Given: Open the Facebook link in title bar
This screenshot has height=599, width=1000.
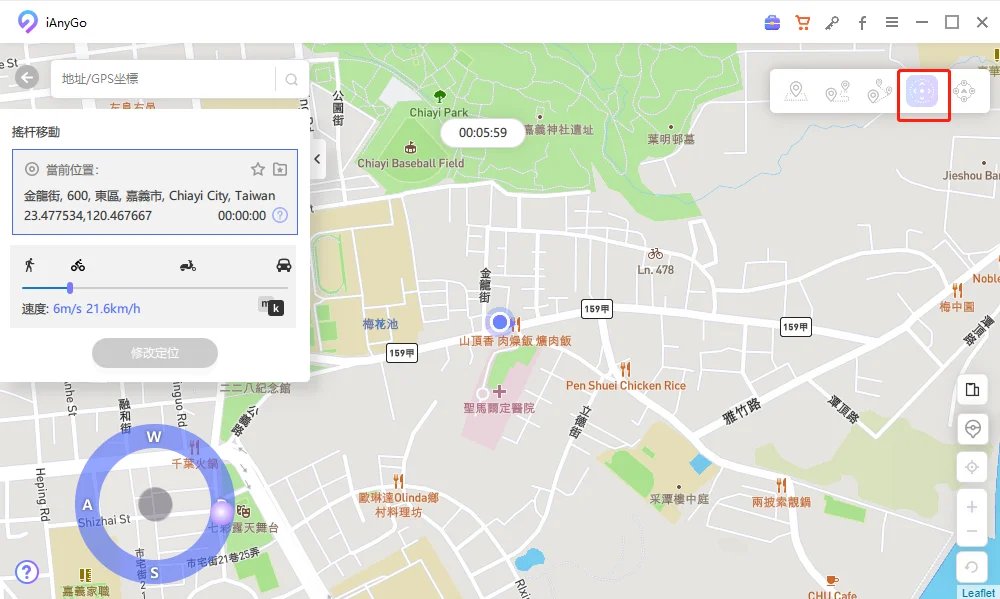Looking at the screenshot, I should click(x=862, y=22).
